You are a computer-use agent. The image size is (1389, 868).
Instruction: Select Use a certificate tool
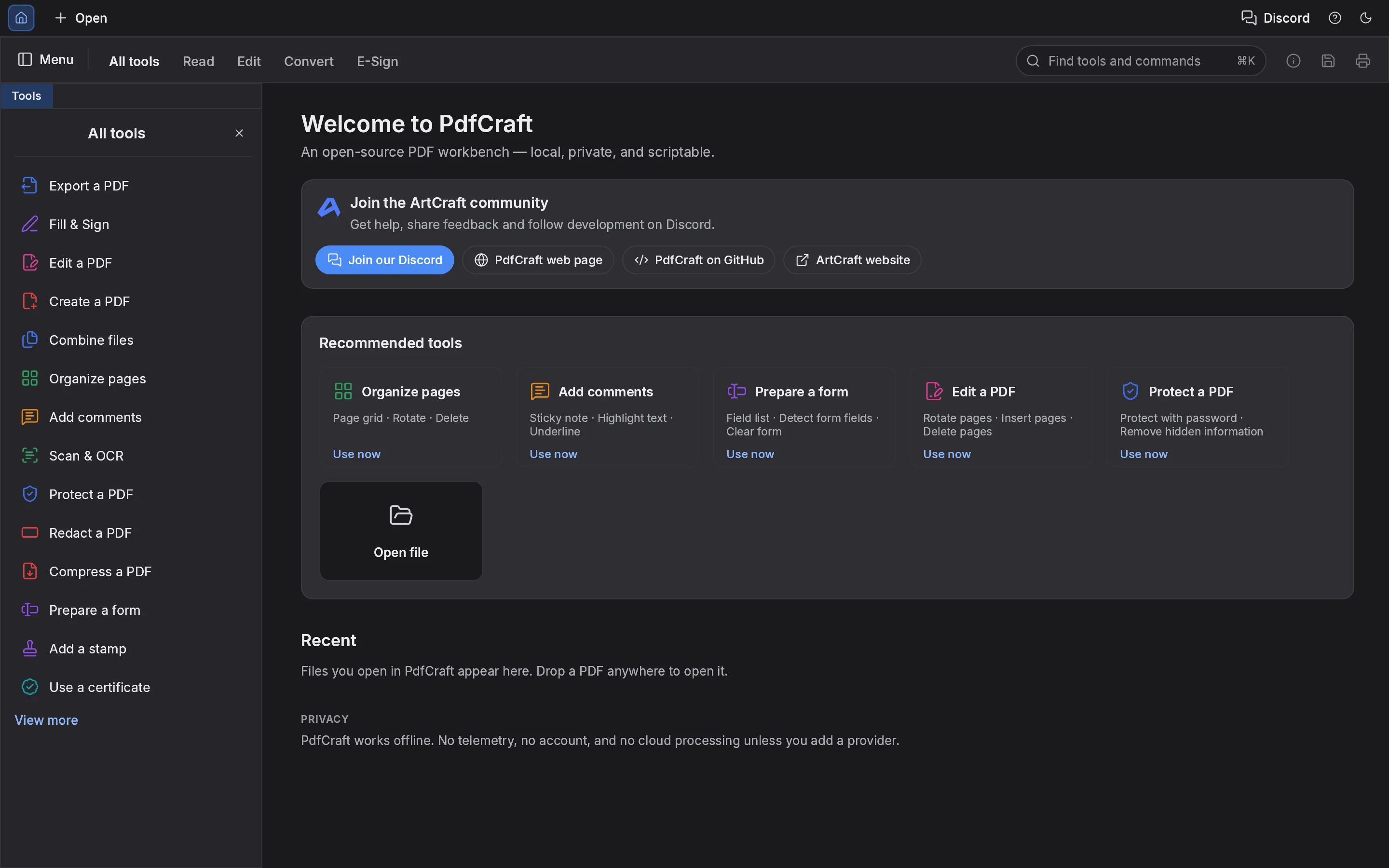132,687
